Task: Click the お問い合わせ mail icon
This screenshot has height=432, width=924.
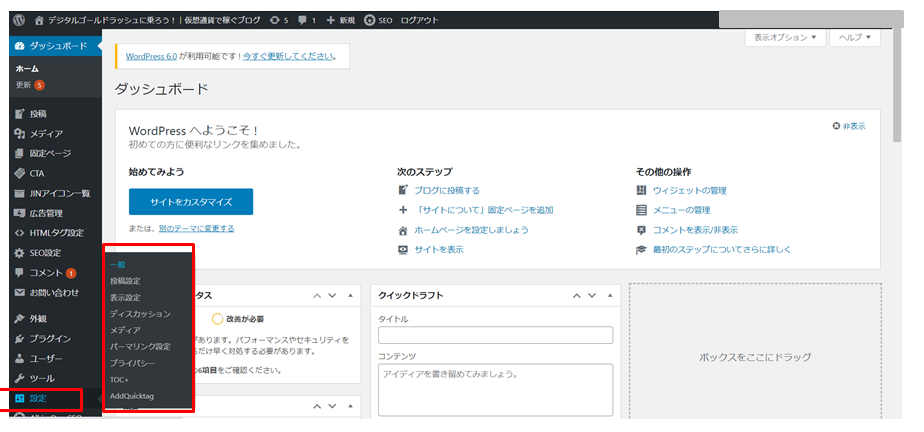Action: (19, 292)
